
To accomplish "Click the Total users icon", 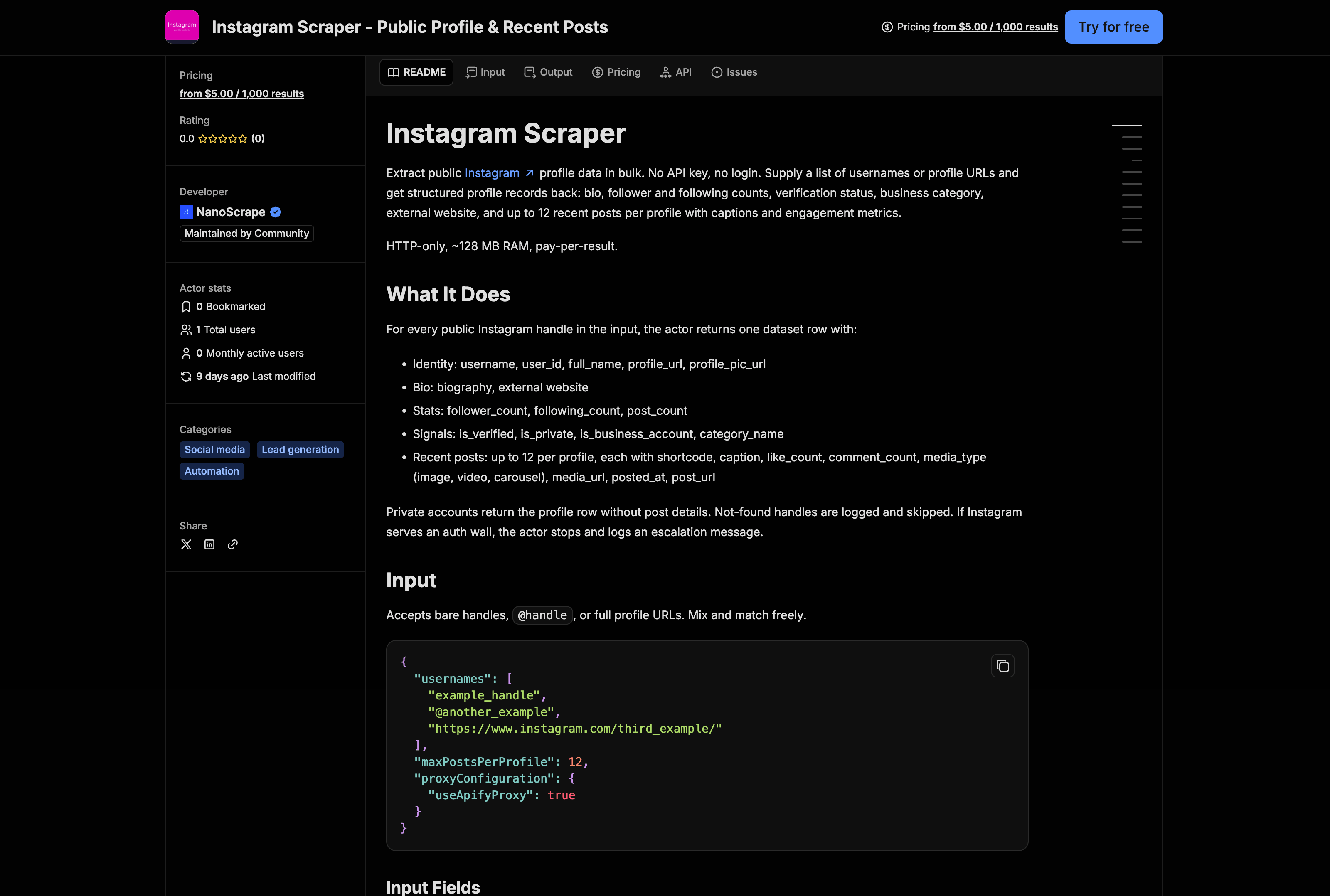I will [186, 330].
